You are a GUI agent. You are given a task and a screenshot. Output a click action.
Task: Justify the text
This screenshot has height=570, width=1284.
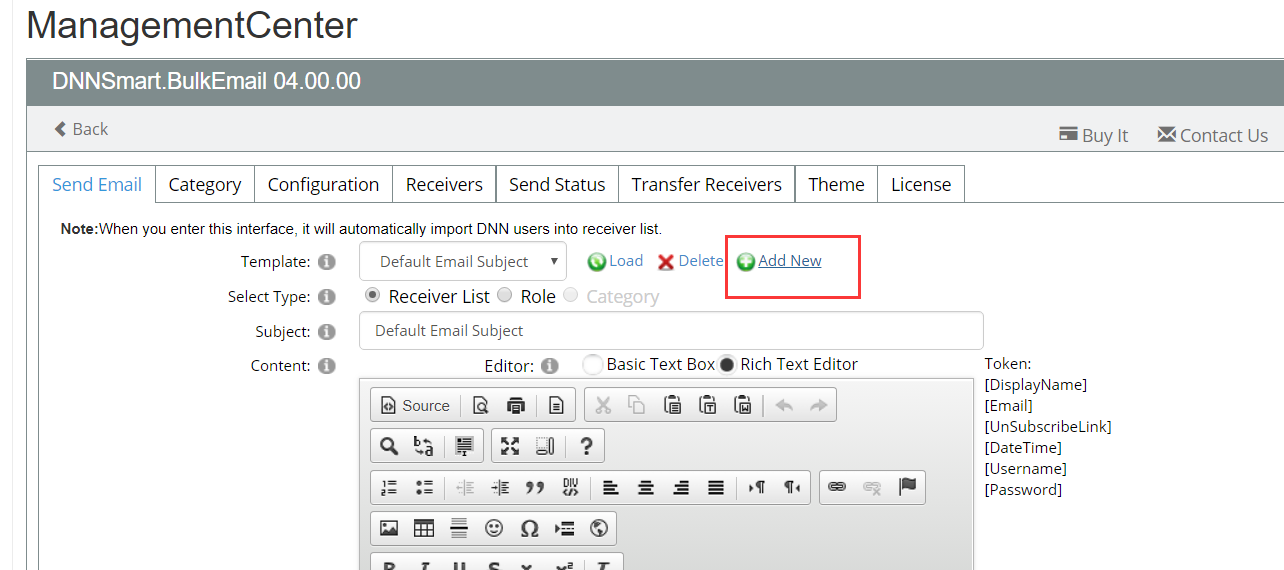pyautogui.click(x=716, y=487)
